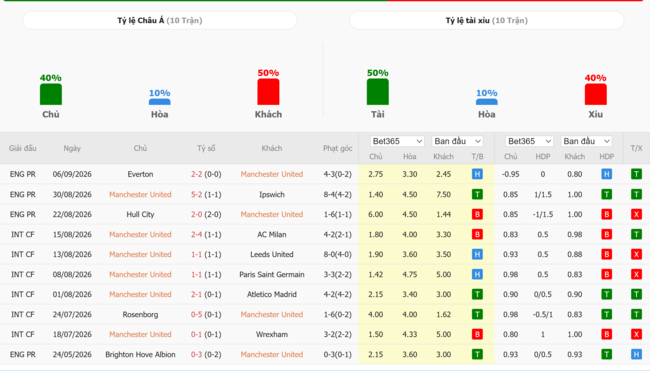The image size is (650, 371).
Task: Click T/X badge in Everton row
Action: 636,174
